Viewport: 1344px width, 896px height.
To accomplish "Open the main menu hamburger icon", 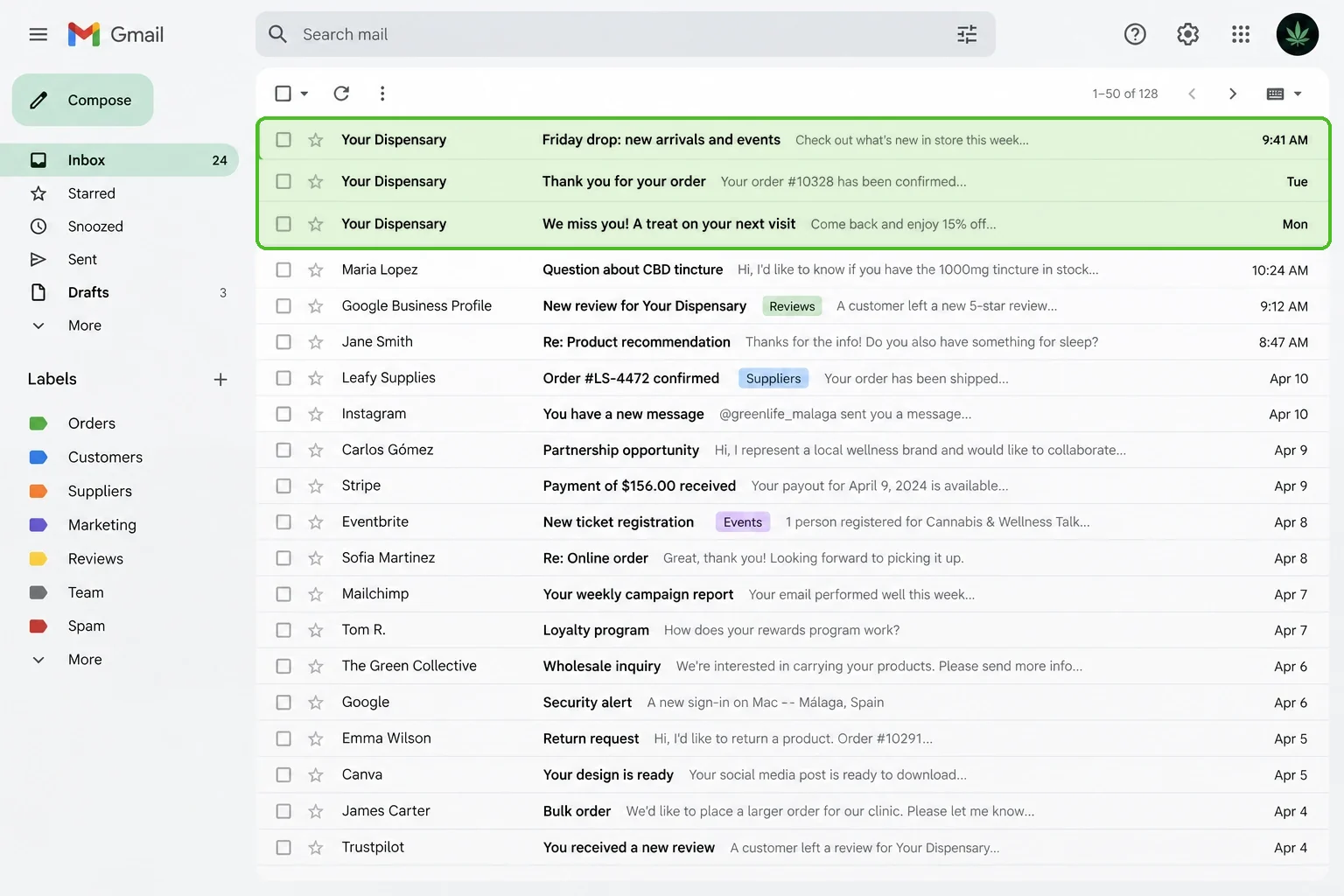I will coord(38,34).
